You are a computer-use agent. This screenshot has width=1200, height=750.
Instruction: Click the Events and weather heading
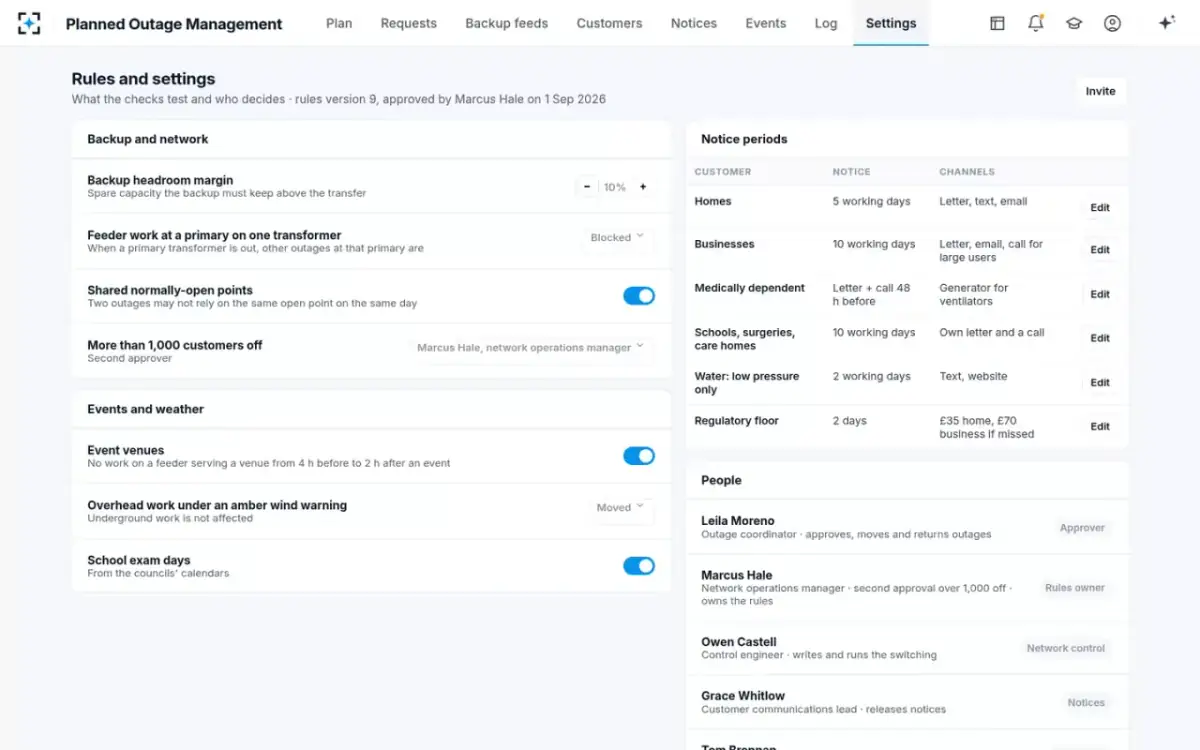146,409
